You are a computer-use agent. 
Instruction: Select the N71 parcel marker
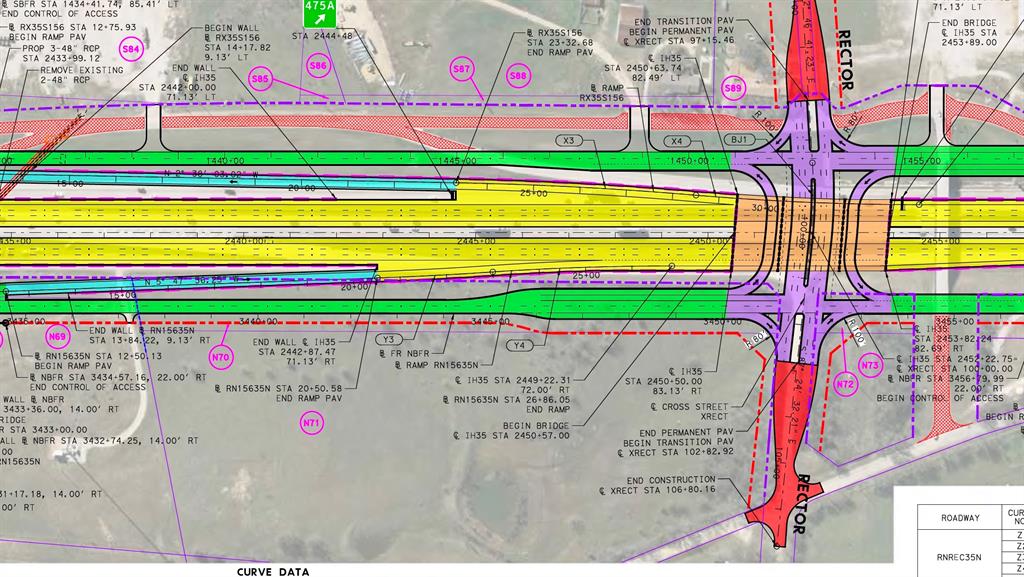(311, 423)
